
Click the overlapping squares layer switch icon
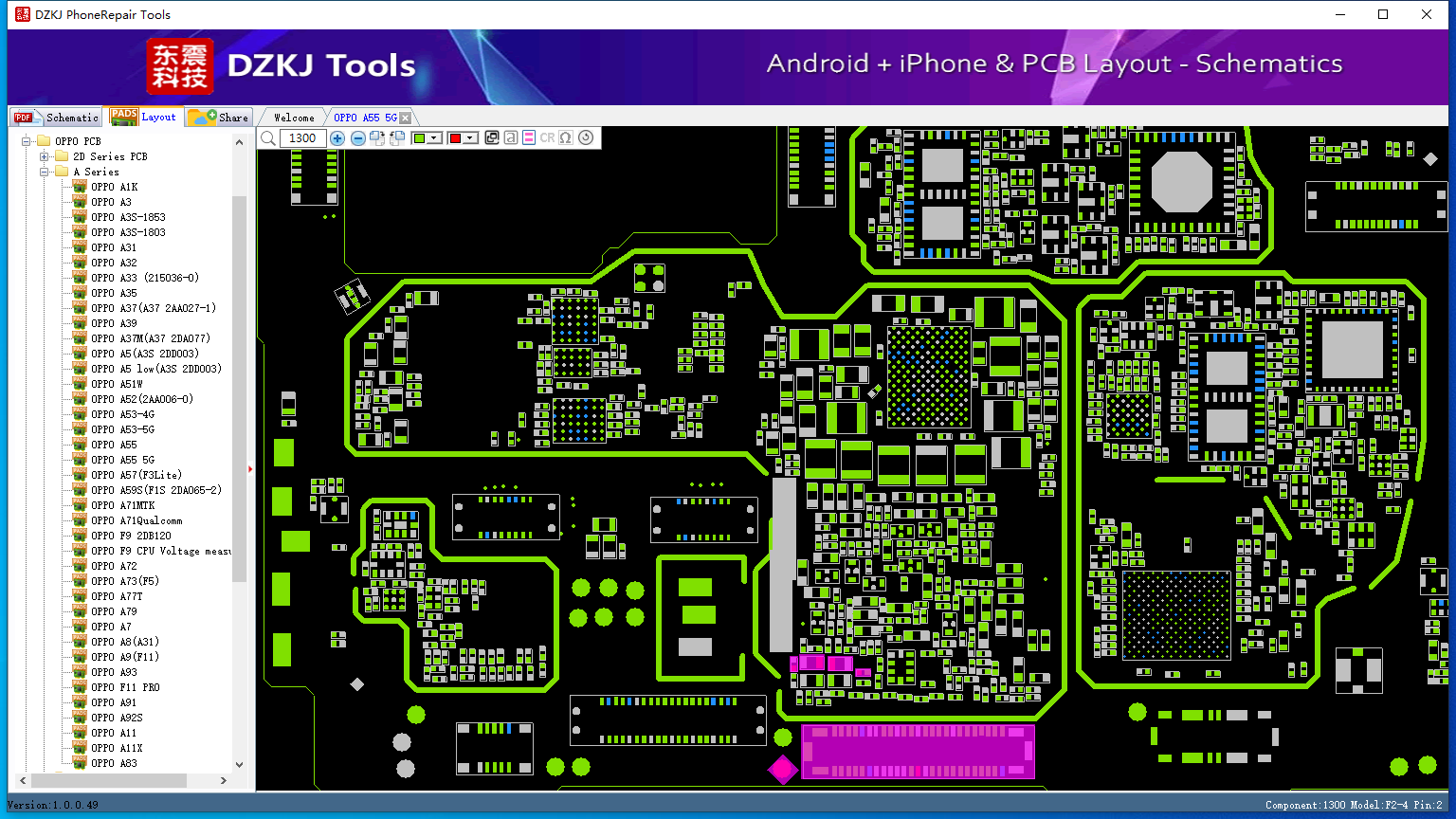492,138
